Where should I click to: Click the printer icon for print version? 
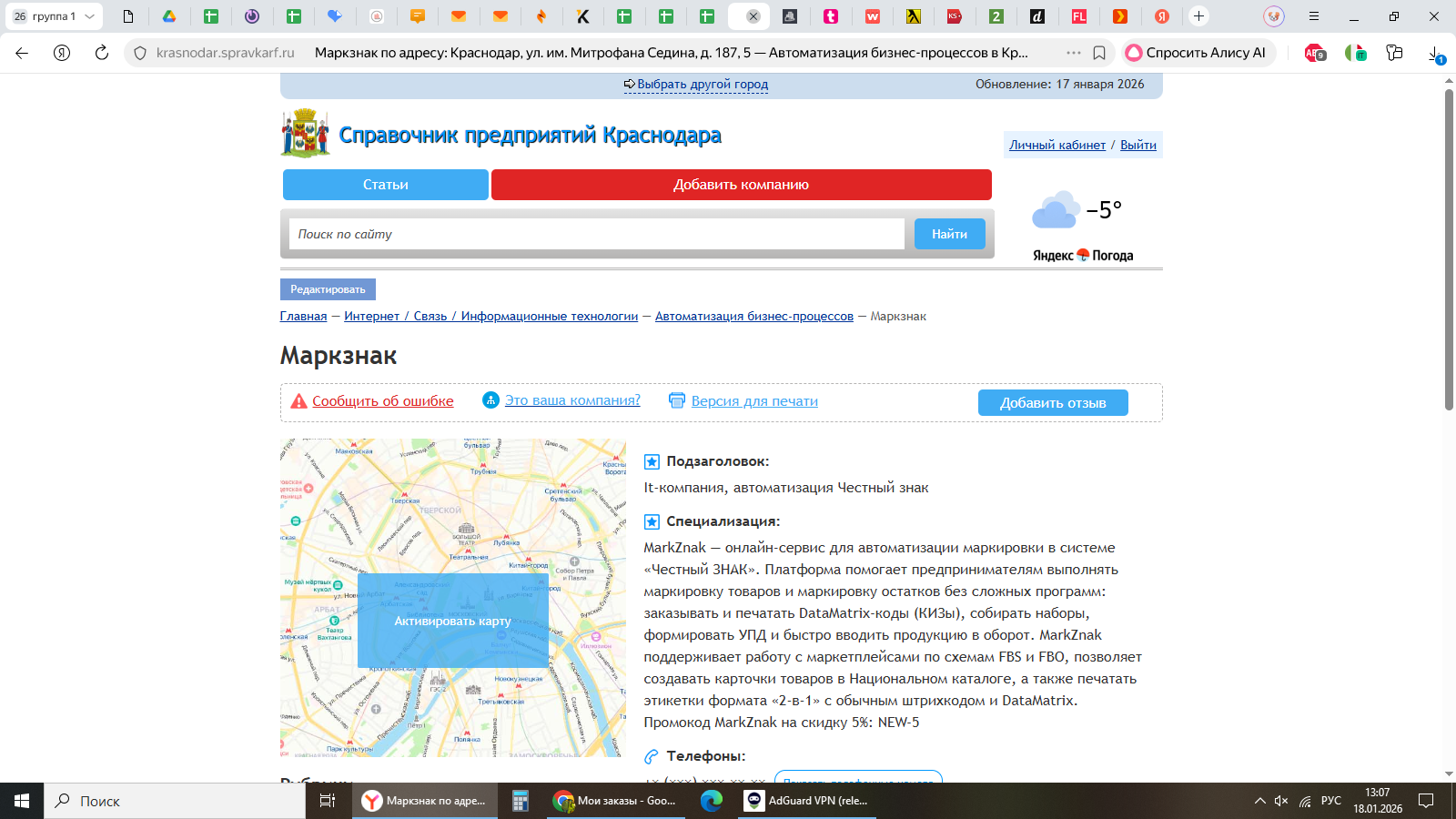[677, 400]
